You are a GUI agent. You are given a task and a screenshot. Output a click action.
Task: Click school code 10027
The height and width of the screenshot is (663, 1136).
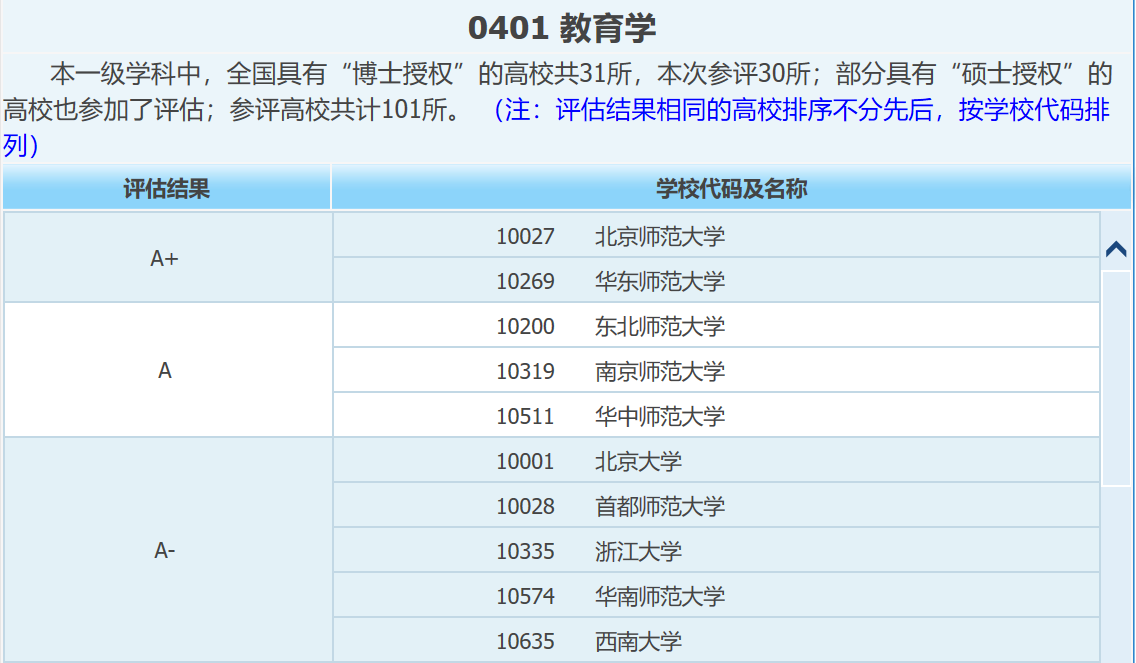(525, 237)
